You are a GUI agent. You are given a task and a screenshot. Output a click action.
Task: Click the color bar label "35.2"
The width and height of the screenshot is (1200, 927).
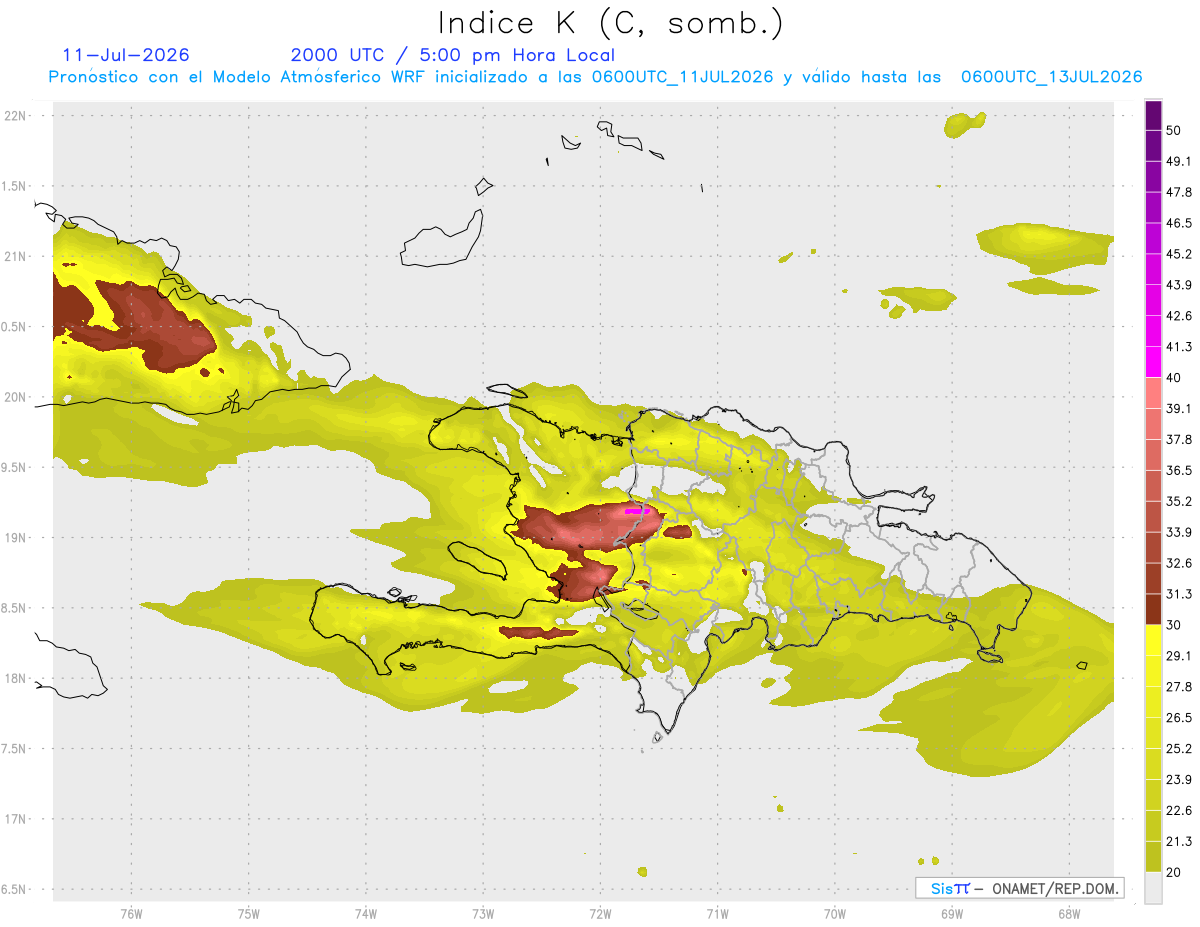tap(1179, 501)
